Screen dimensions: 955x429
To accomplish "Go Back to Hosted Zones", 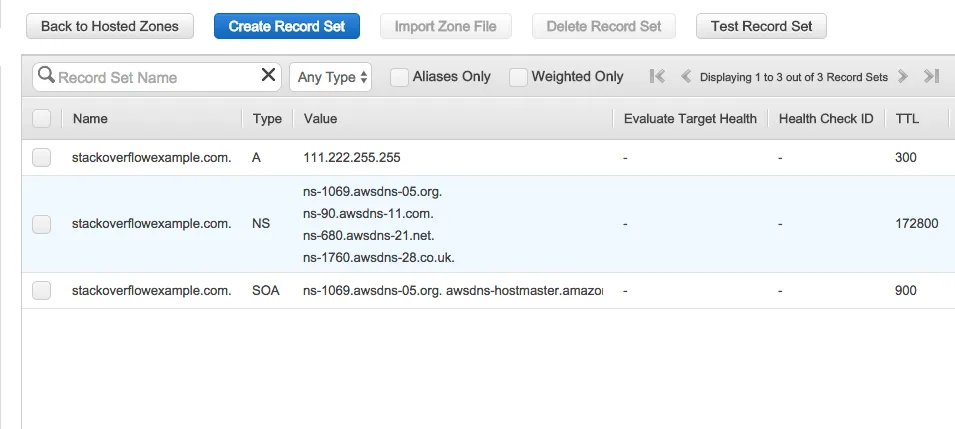I will 110,26.
